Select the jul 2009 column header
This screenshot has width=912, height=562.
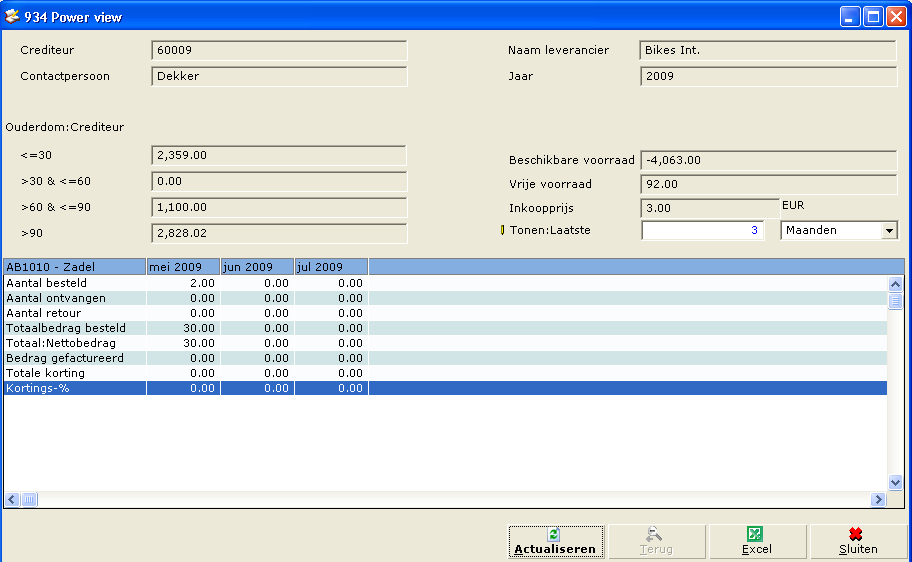click(331, 267)
